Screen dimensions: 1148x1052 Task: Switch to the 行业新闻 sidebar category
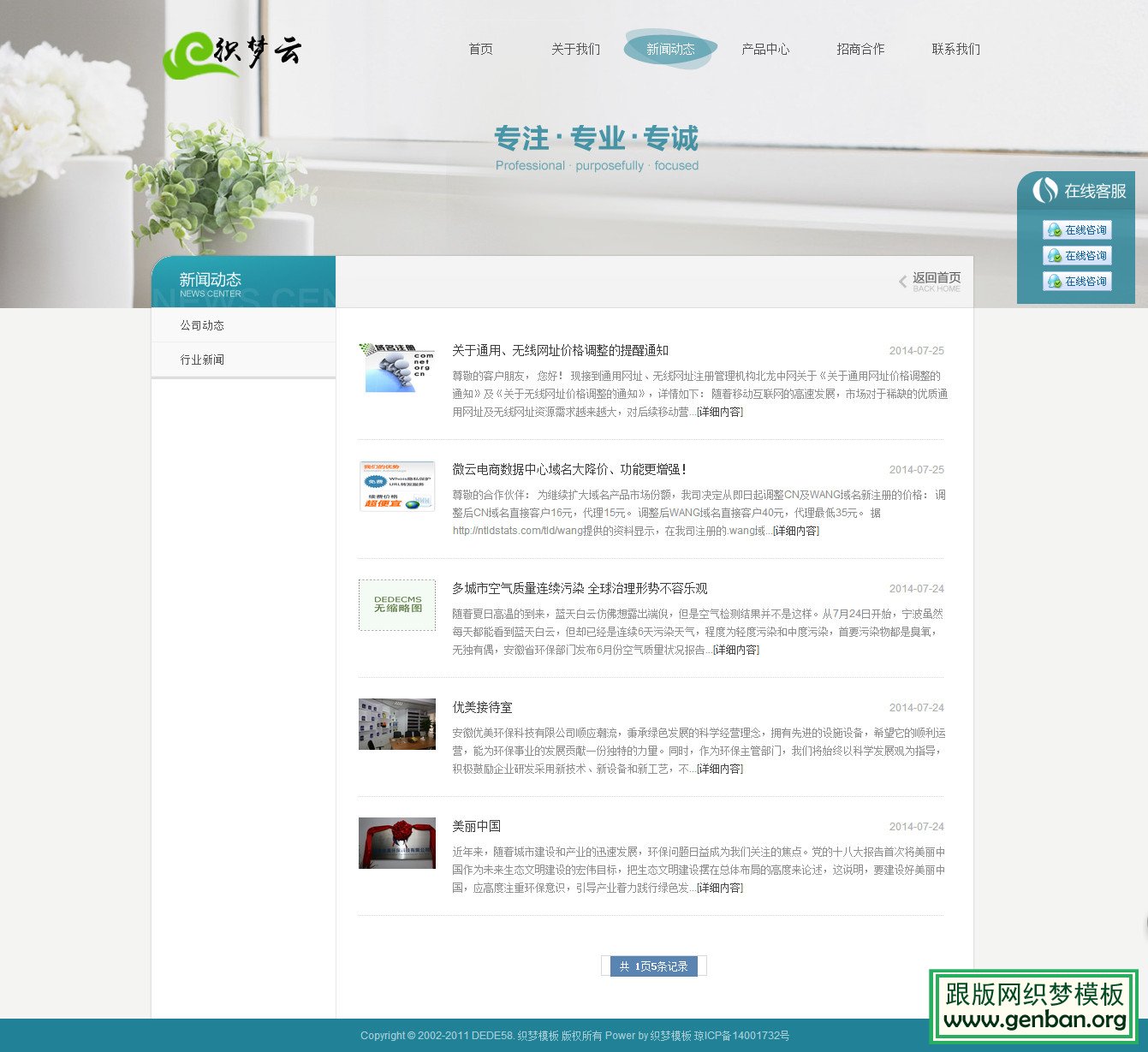(x=201, y=359)
